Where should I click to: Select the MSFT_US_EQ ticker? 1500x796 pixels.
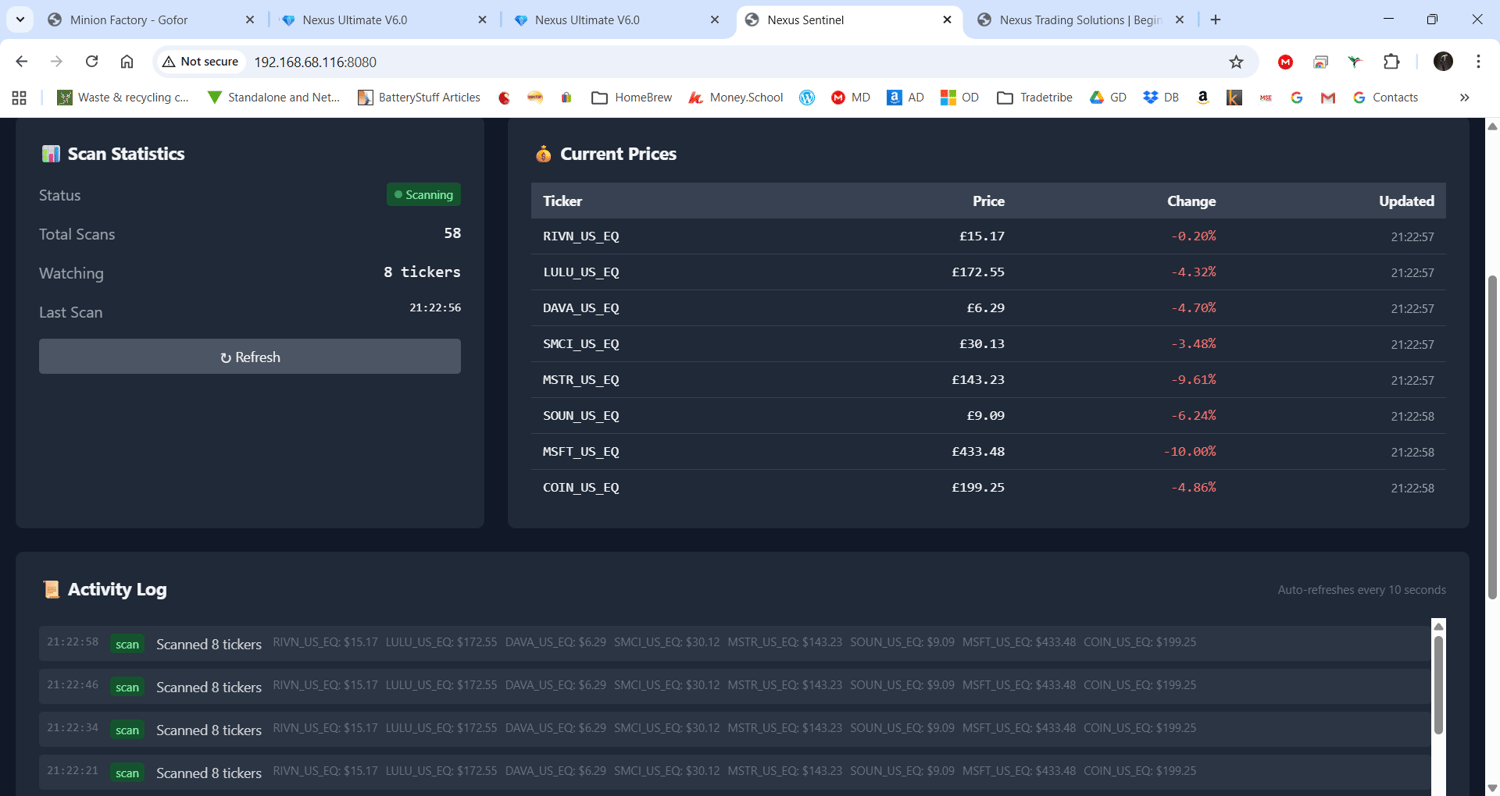[x=581, y=452]
